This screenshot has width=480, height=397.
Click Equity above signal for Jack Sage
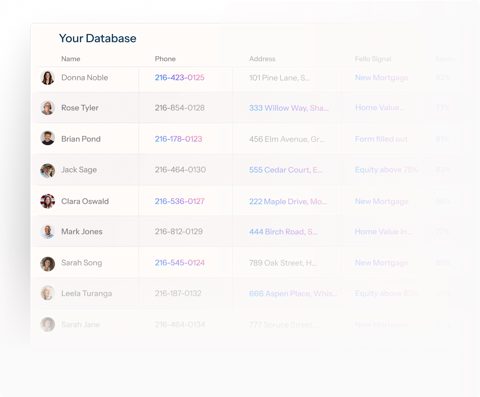click(x=386, y=170)
